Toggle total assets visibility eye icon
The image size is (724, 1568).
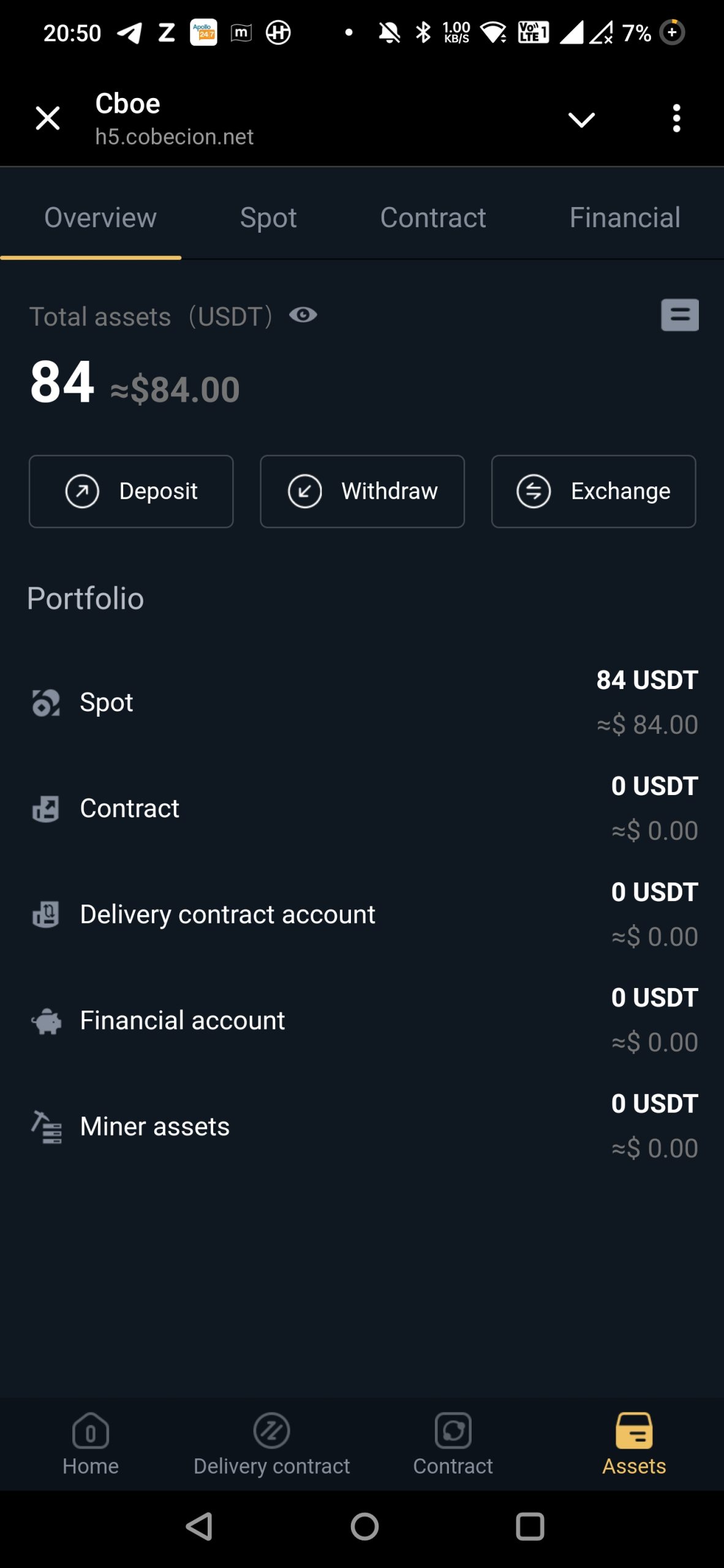coord(303,315)
